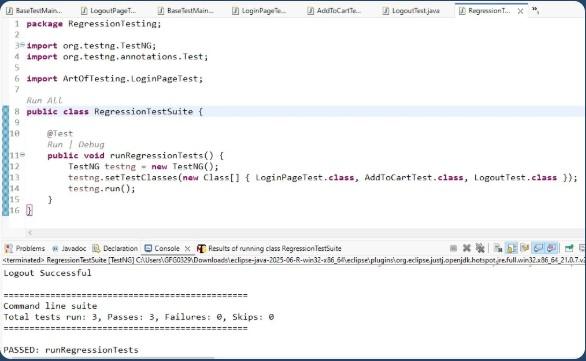The width and height of the screenshot is (586, 361).
Task: Remove the launch with single X icon
Action: click(466, 248)
